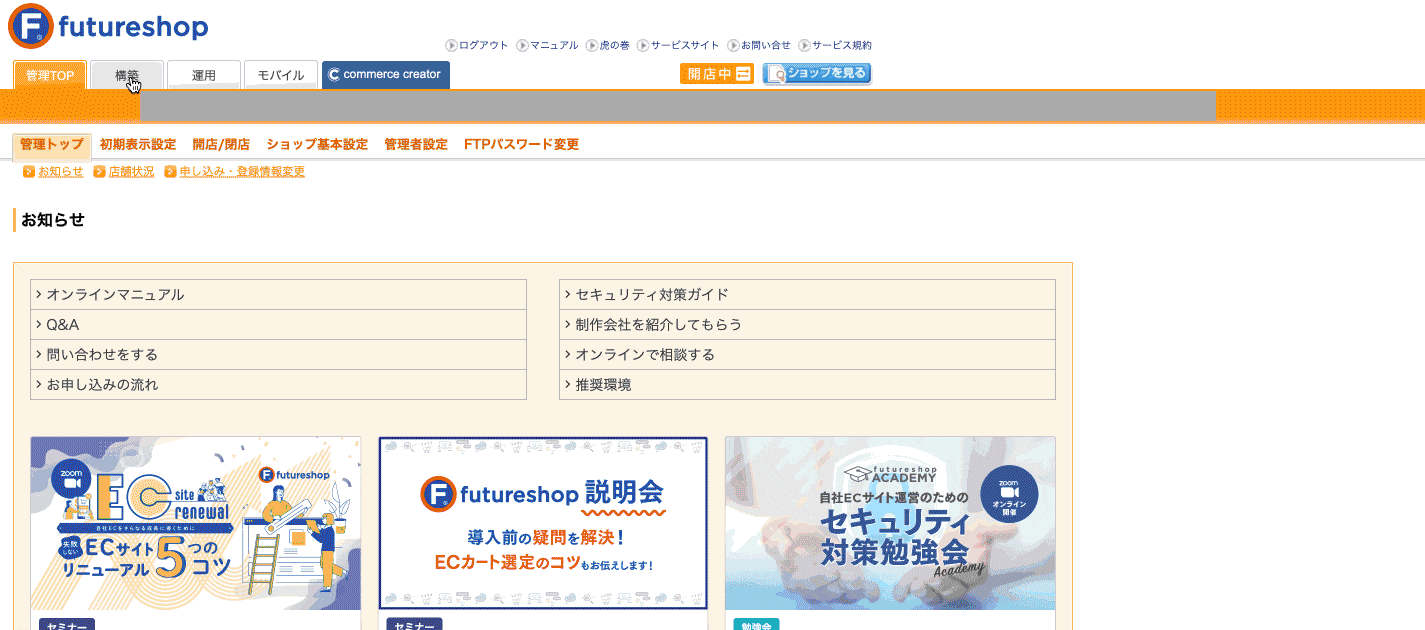Click orange arrow icon beside 店舗状況
The image size is (1425, 630).
click(x=99, y=172)
